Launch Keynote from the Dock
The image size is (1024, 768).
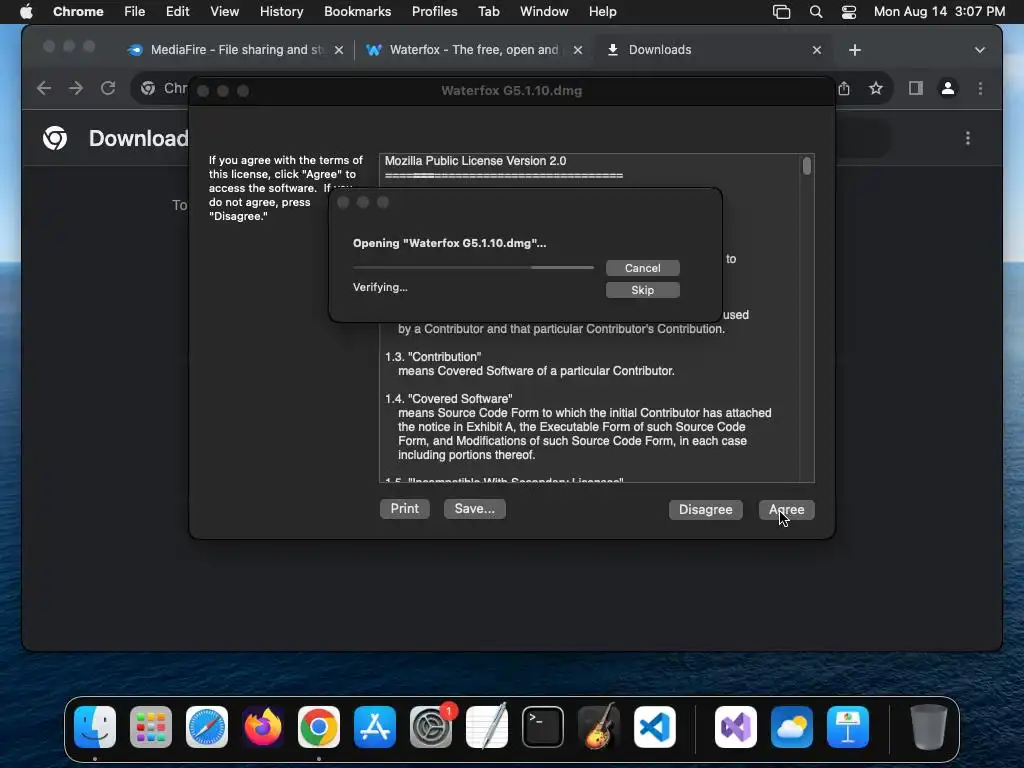848,727
